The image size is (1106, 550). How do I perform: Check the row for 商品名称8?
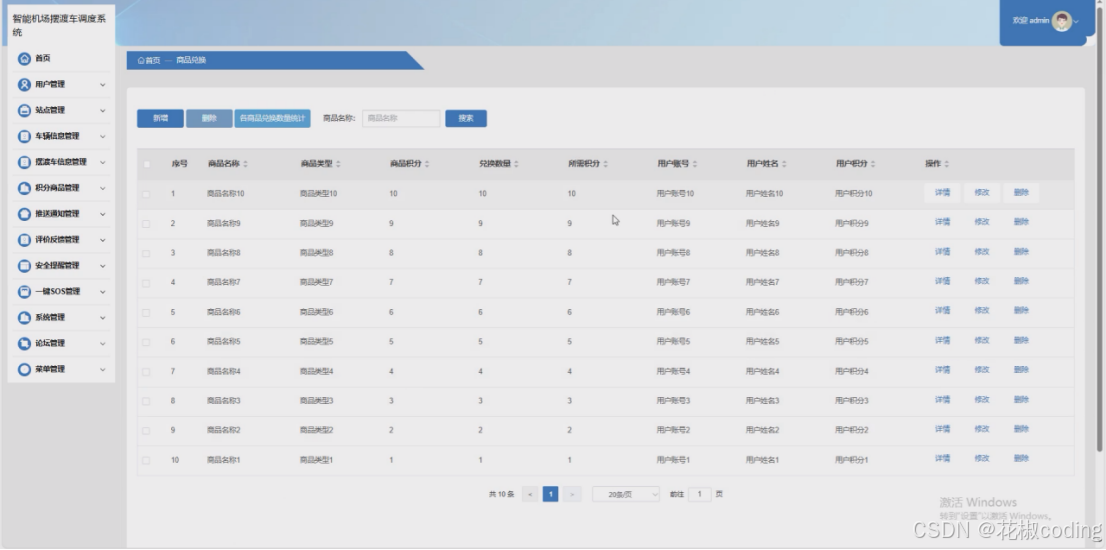146,253
